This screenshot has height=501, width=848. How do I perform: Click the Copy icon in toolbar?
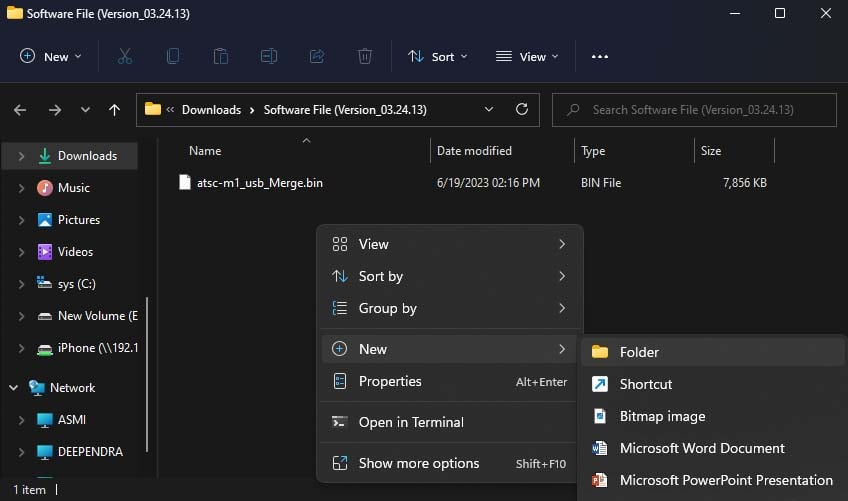pyautogui.click(x=173, y=57)
